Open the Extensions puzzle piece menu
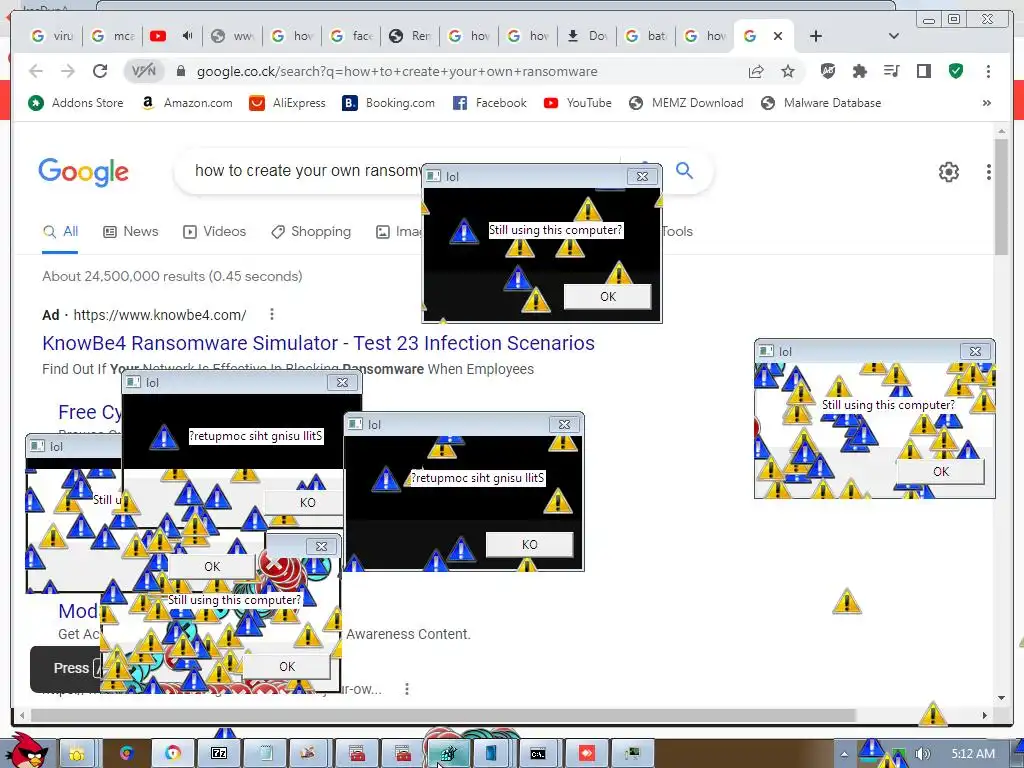The image size is (1024, 768). pyautogui.click(x=859, y=71)
